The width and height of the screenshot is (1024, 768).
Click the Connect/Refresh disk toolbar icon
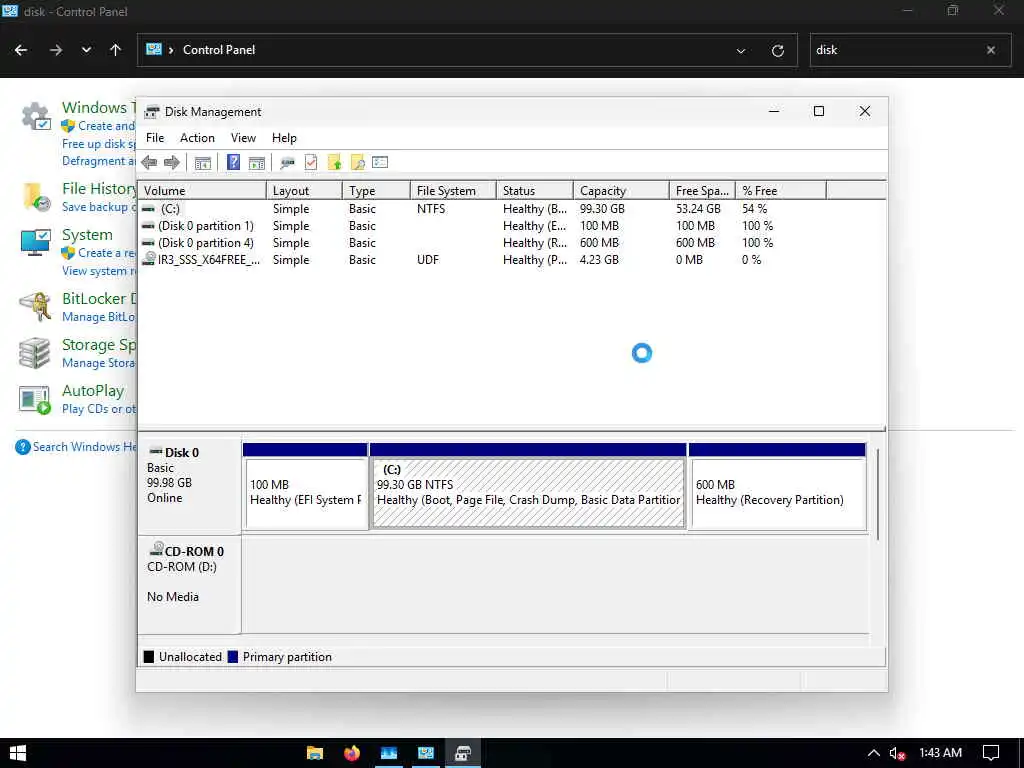[x=287, y=163]
